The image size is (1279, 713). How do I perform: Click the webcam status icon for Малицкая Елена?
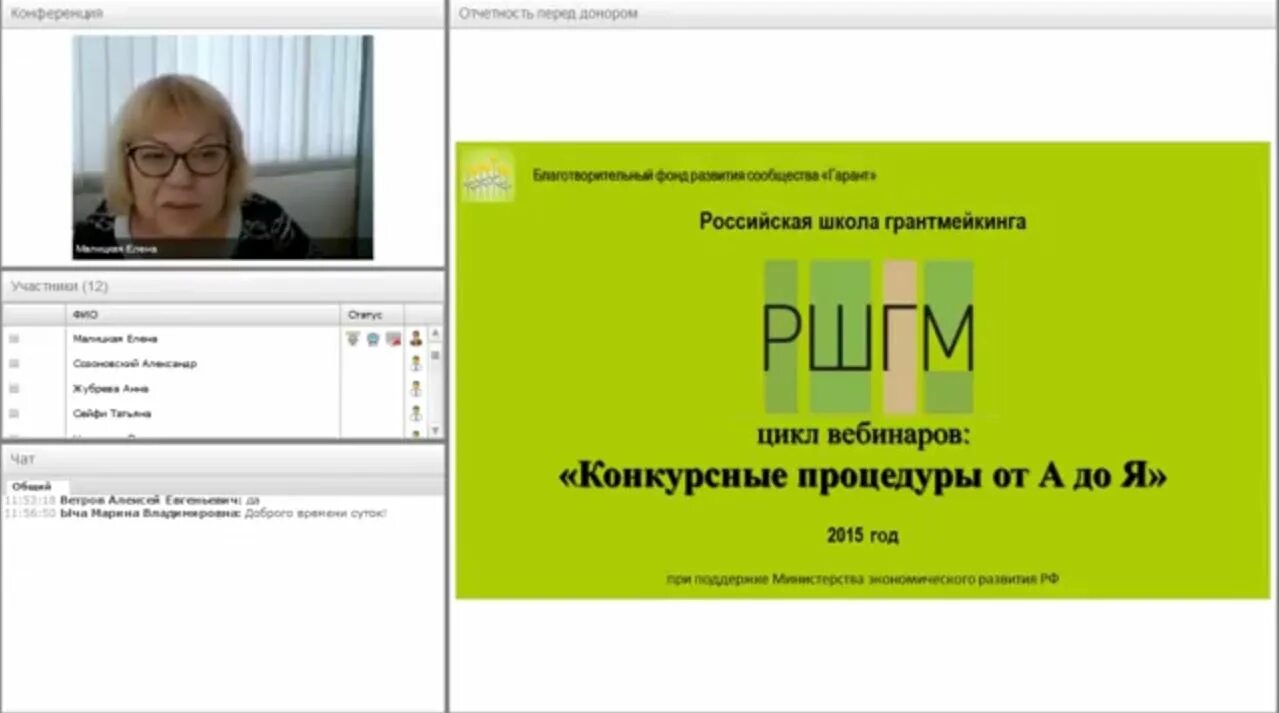tap(373, 339)
